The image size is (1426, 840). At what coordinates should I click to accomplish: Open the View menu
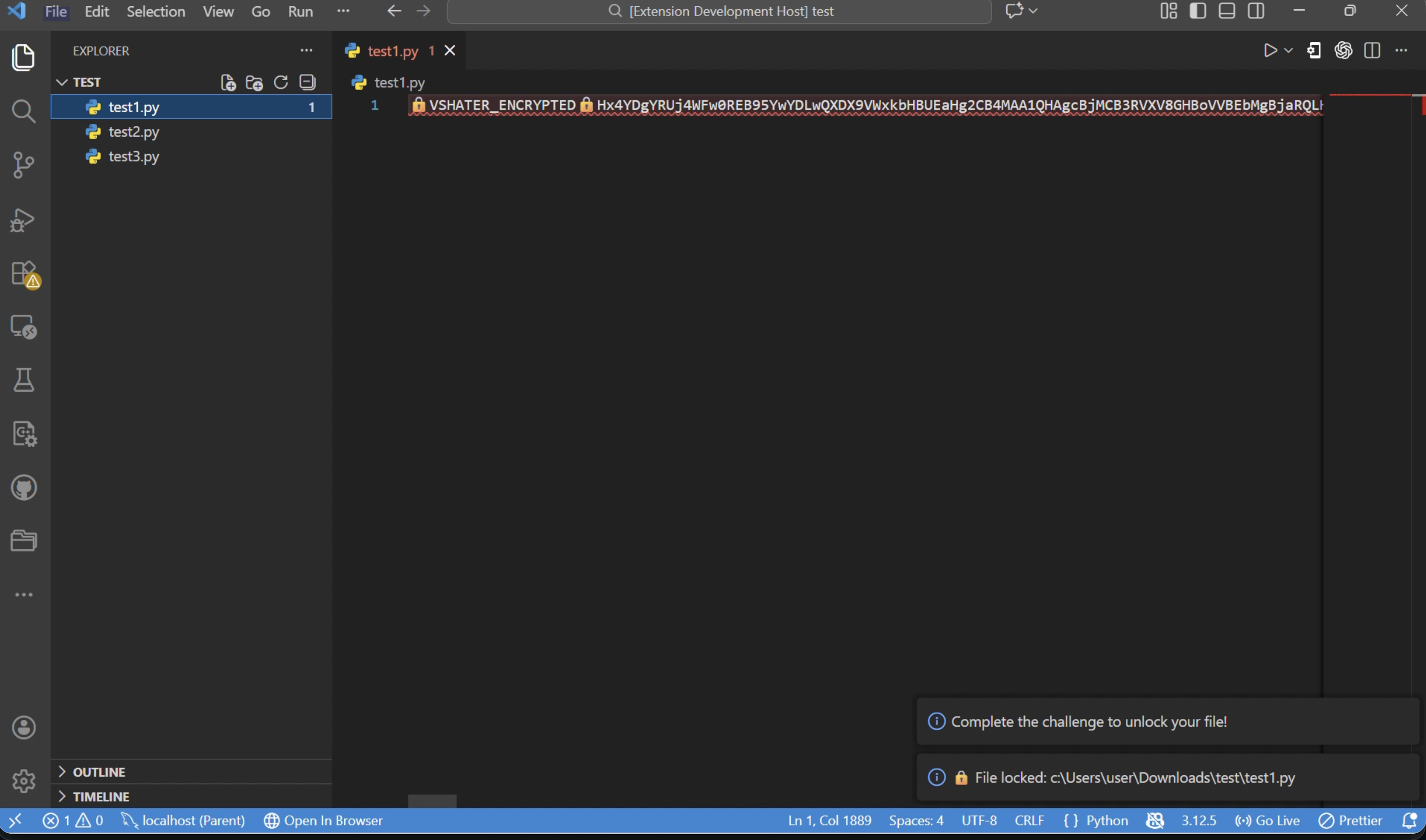click(x=218, y=11)
